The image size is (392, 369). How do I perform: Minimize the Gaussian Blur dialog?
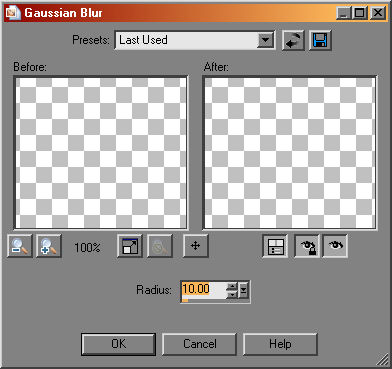(344, 13)
